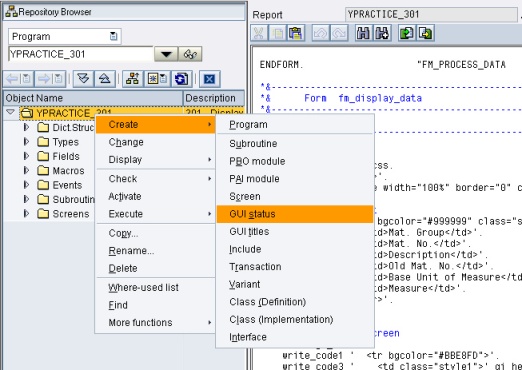Choose Rename... from the context menu

[x=155, y=251]
